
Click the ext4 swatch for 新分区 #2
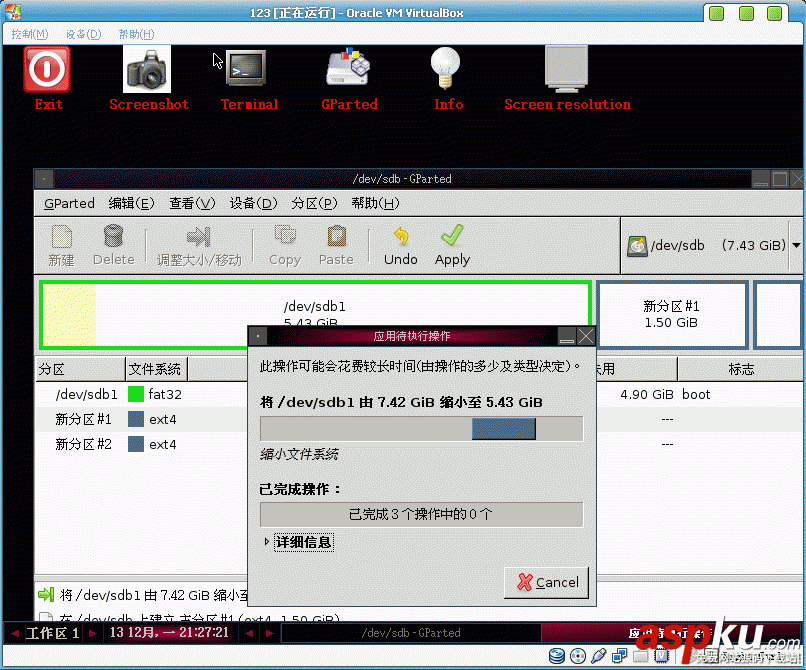coord(136,444)
